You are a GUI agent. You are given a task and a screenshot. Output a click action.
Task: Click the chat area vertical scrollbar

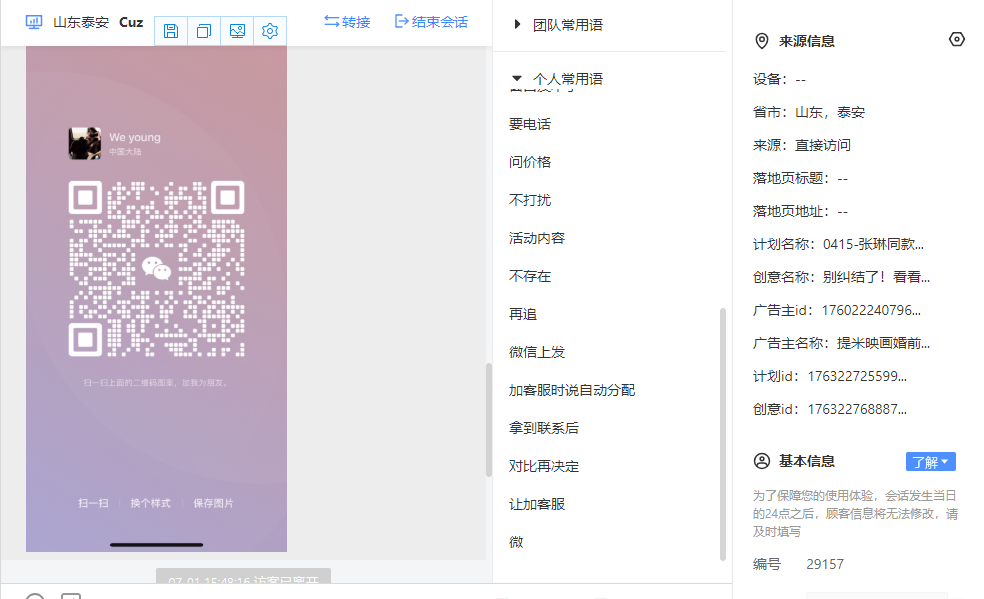coord(488,420)
